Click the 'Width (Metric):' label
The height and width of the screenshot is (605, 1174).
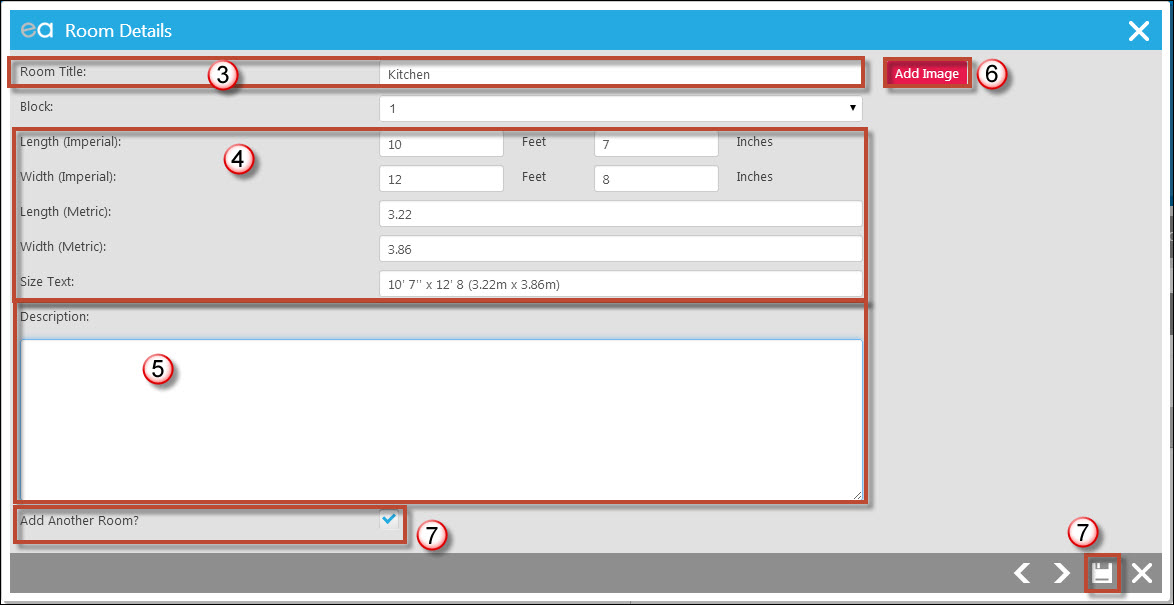point(63,246)
